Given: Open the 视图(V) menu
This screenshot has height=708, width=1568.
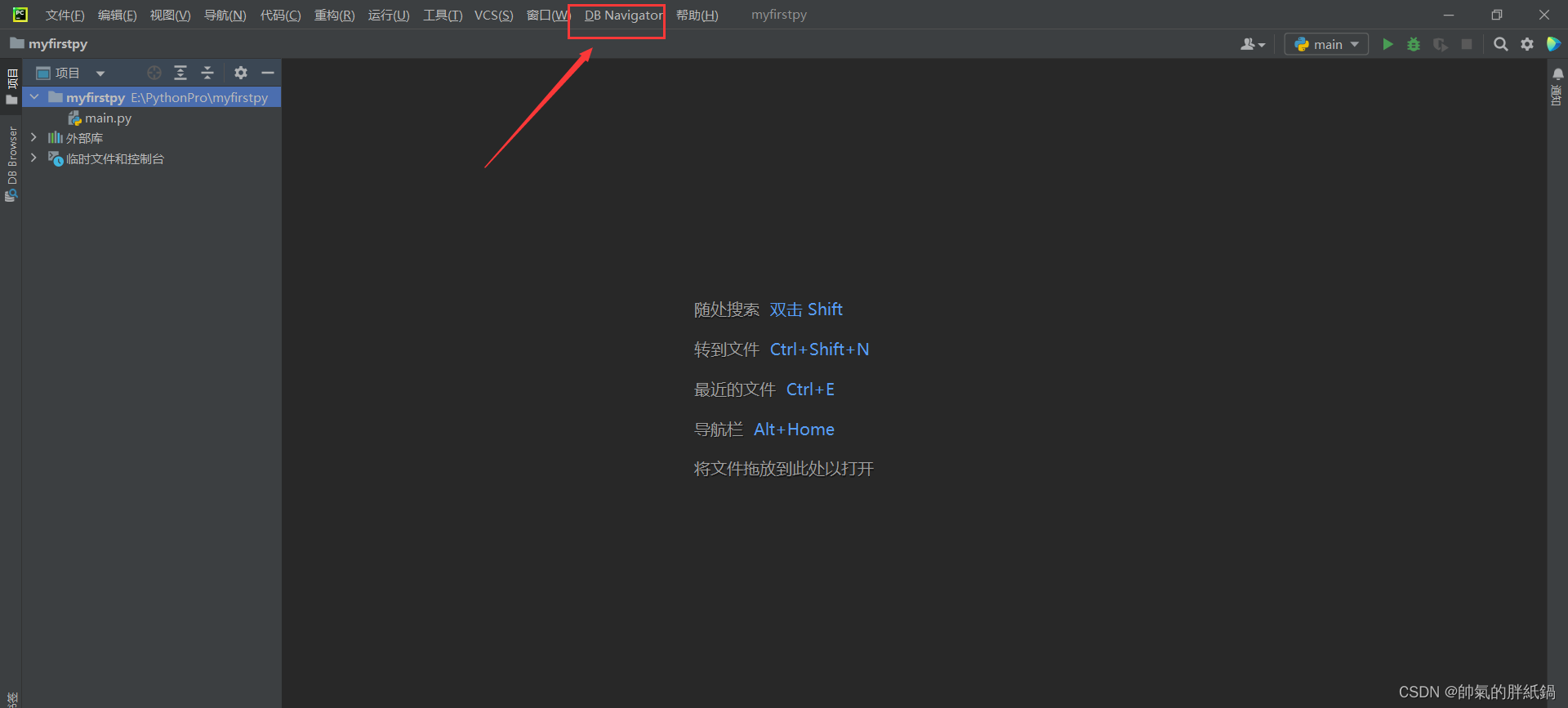Looking at the screenshot, I should coord(170,15).
